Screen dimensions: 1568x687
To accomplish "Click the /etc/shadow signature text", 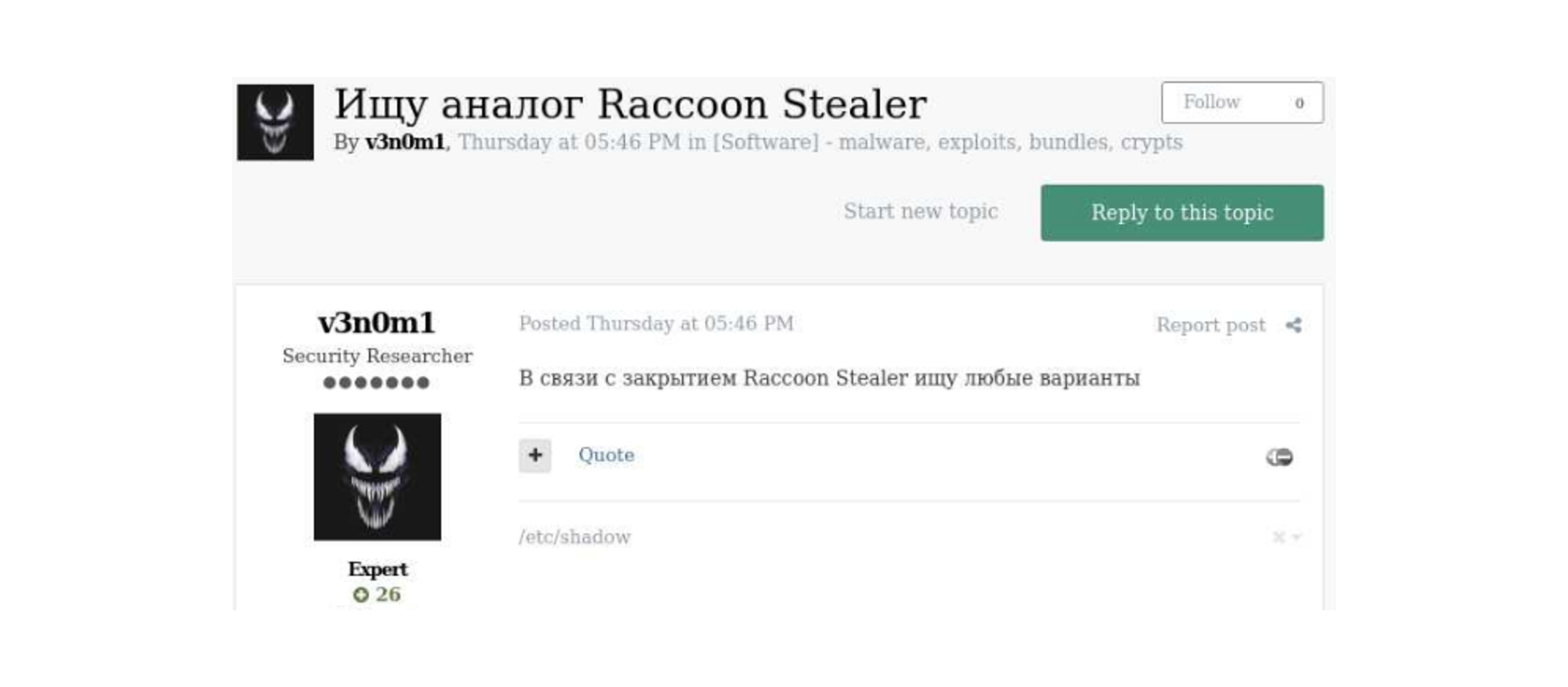I will [x=574, y=537].
